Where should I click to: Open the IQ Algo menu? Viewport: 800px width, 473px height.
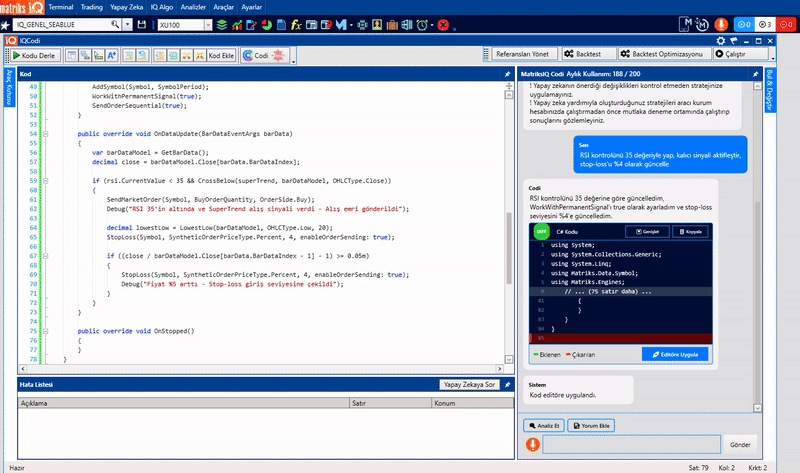162,7
